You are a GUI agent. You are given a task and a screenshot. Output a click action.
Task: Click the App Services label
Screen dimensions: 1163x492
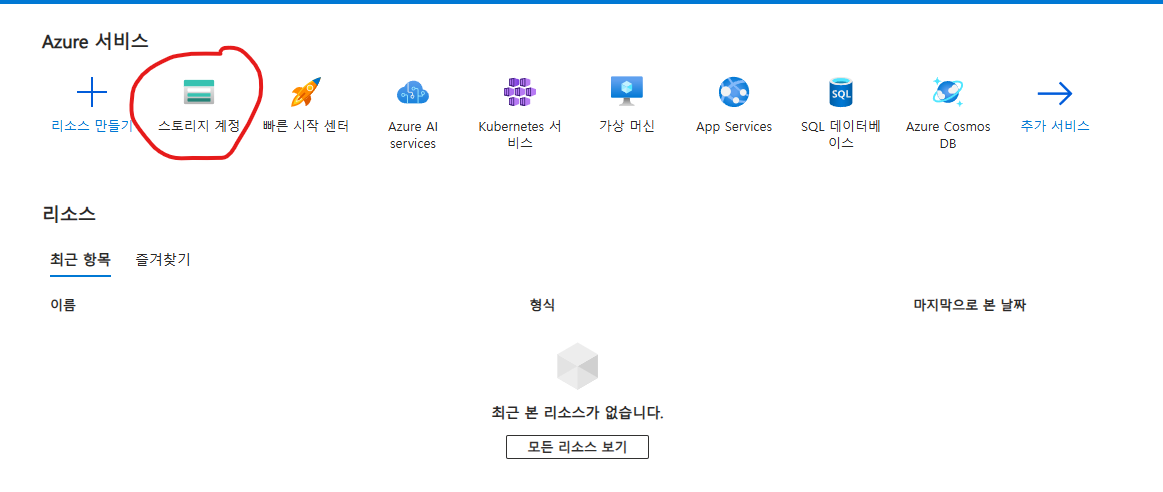tap(734, 127)
